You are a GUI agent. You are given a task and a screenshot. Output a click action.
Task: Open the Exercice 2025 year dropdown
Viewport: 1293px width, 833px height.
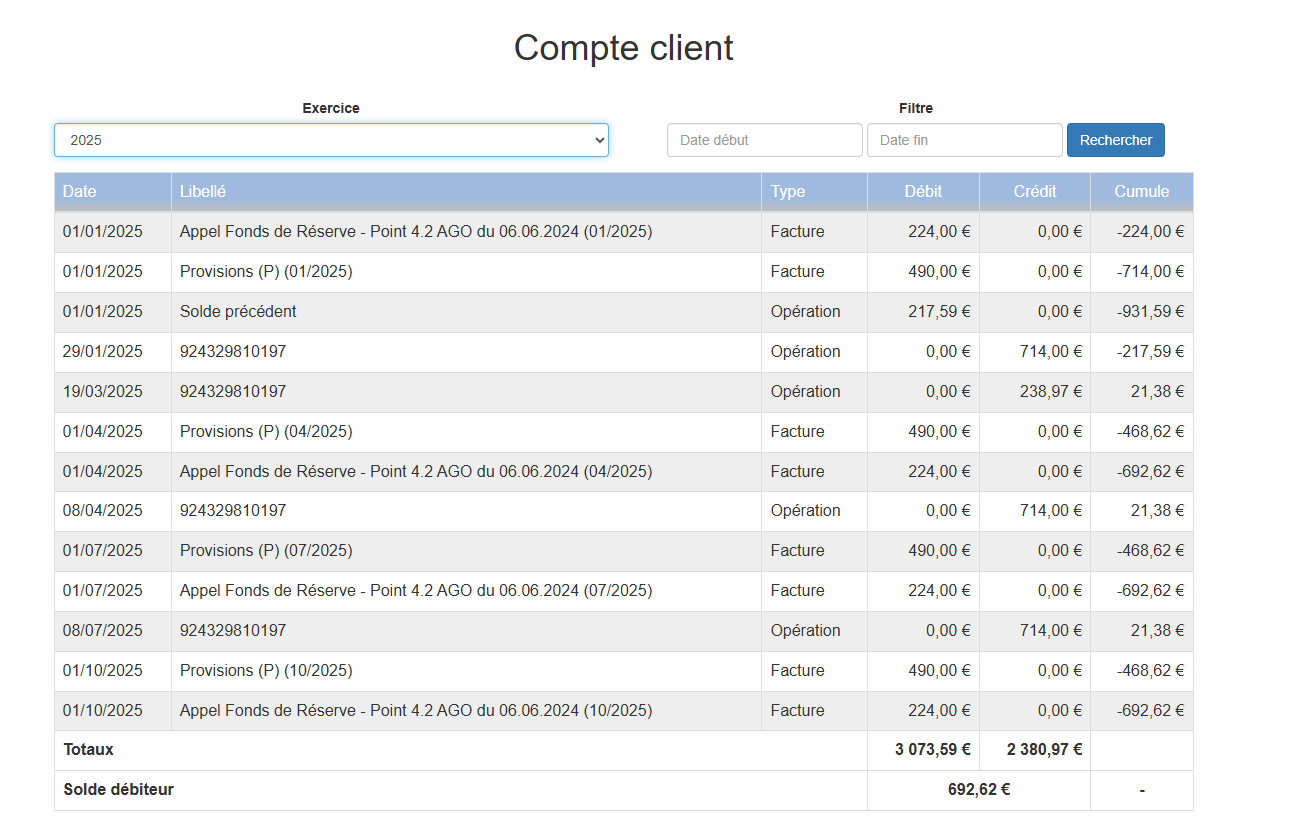point(330,140)
